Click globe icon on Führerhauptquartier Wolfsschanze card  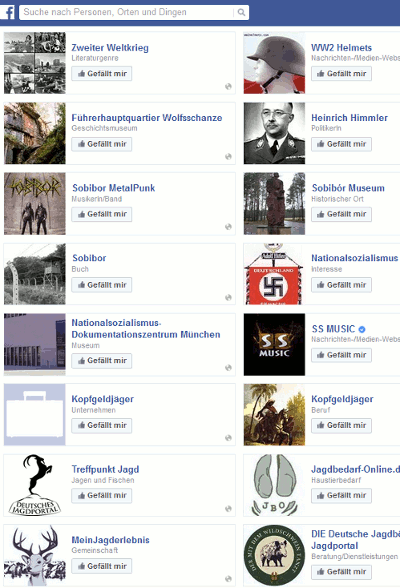228,156
